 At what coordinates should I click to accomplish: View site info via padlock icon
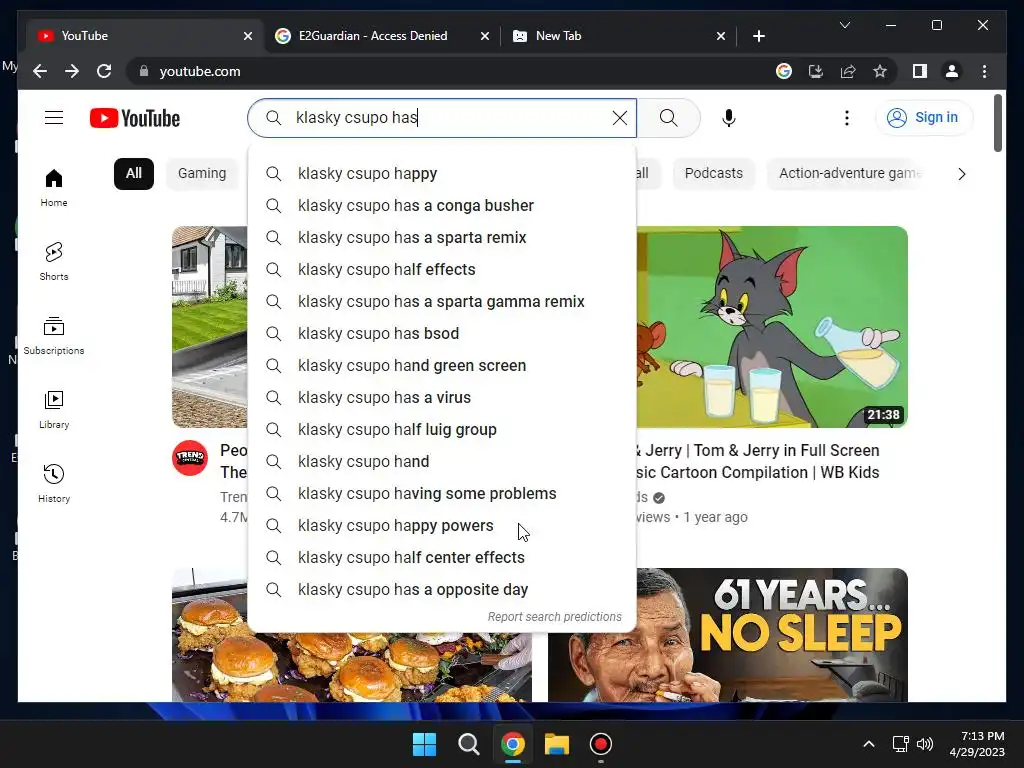[x=144, y=71]
